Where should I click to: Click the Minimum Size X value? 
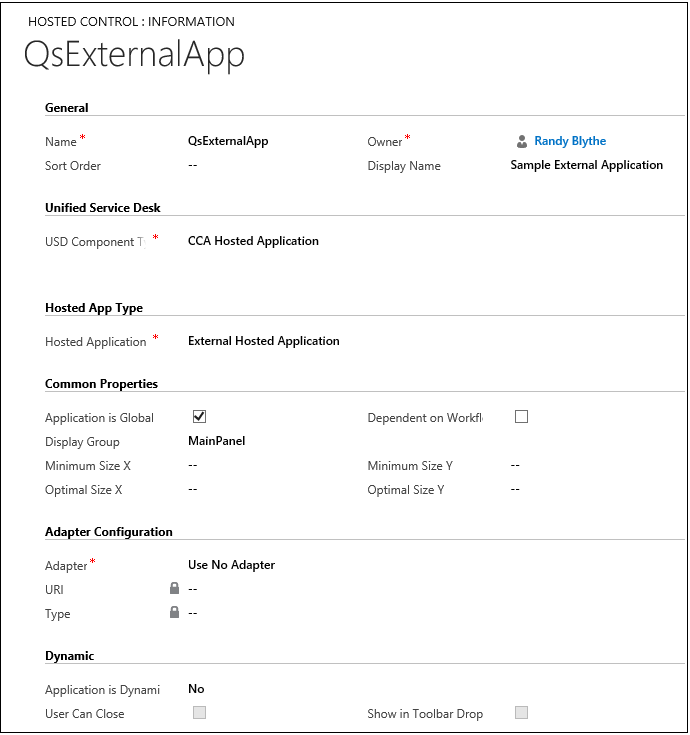coord(193,465)
